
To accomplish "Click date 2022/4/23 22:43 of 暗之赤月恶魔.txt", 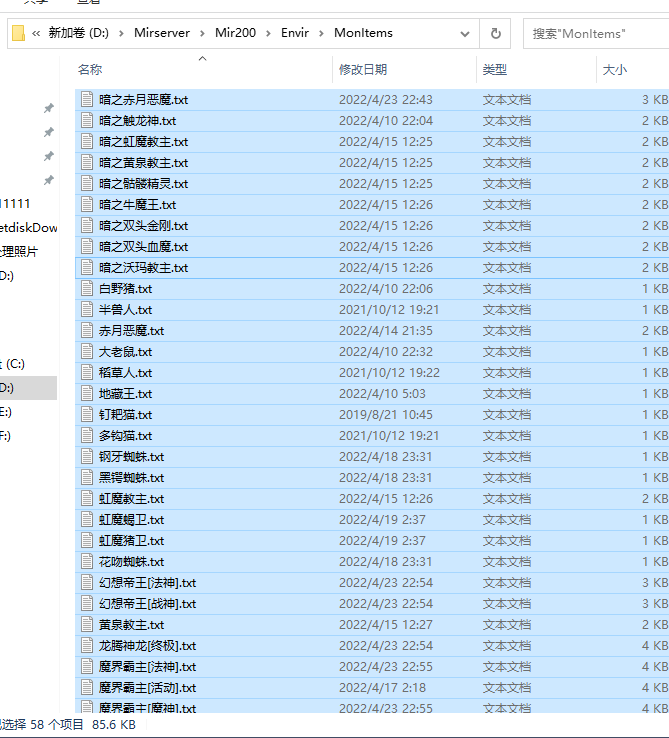I will (x=386, y=100).
